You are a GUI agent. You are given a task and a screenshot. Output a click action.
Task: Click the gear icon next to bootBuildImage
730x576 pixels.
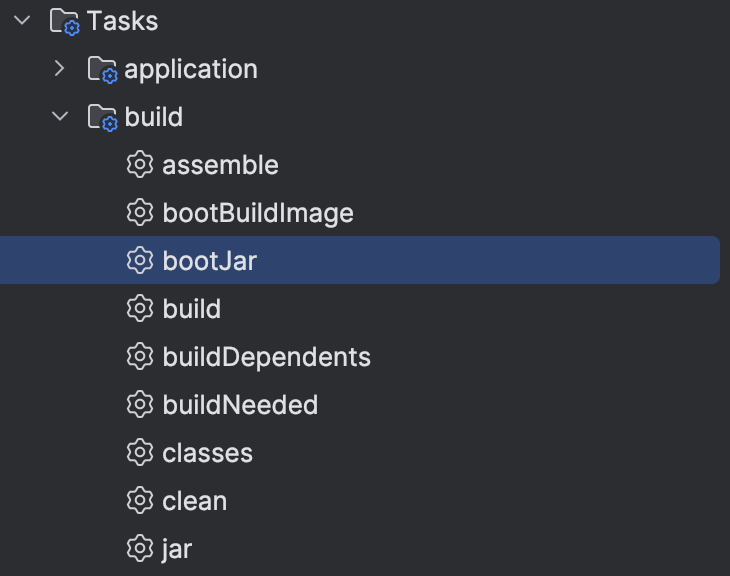coord(140,213)
